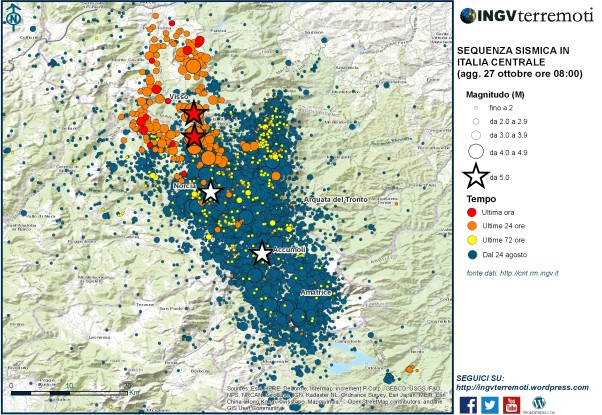Viewport: 602px width, 415px height.
Task: Click the 'da 3.0 a 3.9' legend circle
Action: coord(476,135)
